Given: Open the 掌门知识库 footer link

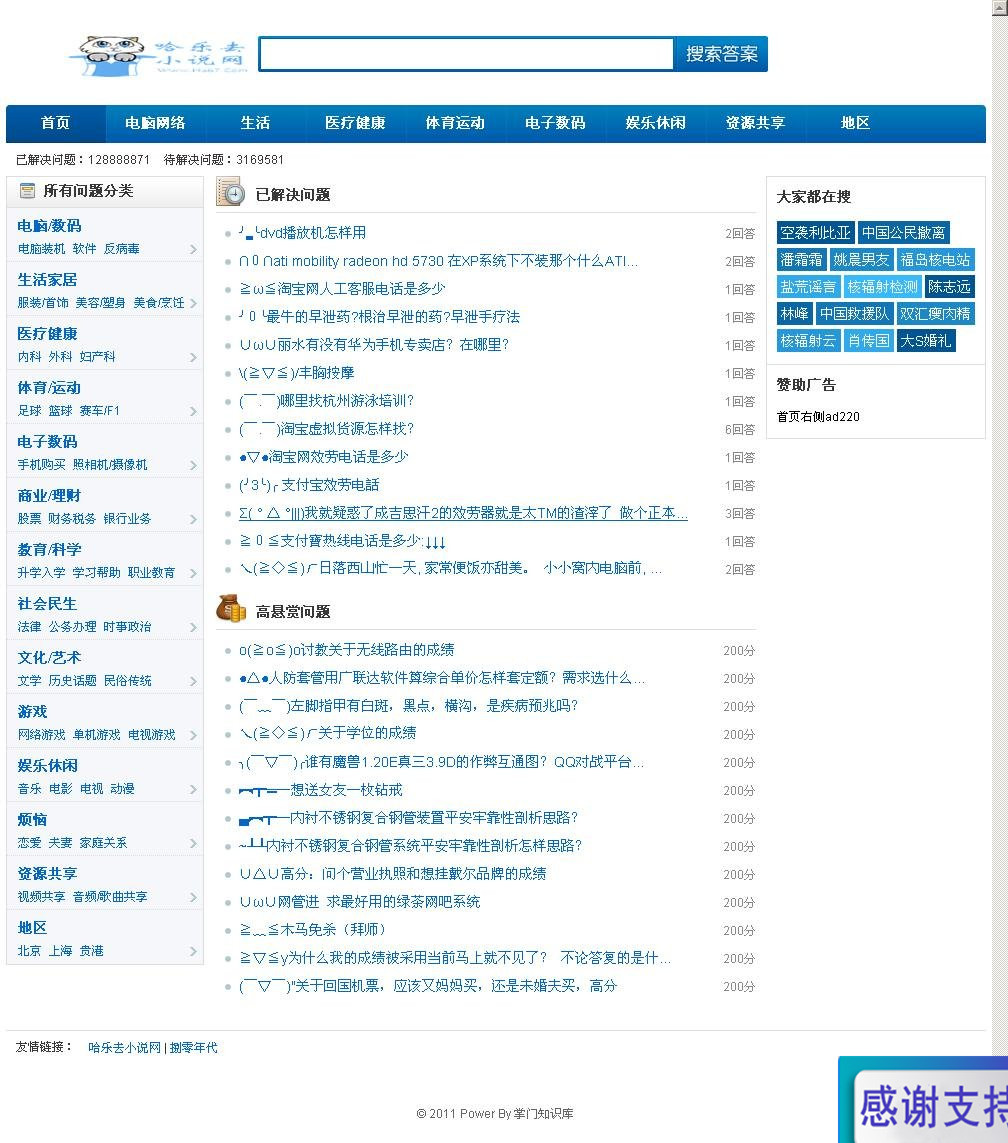Looking at the screenshot, I should (x=544, y=1114).
